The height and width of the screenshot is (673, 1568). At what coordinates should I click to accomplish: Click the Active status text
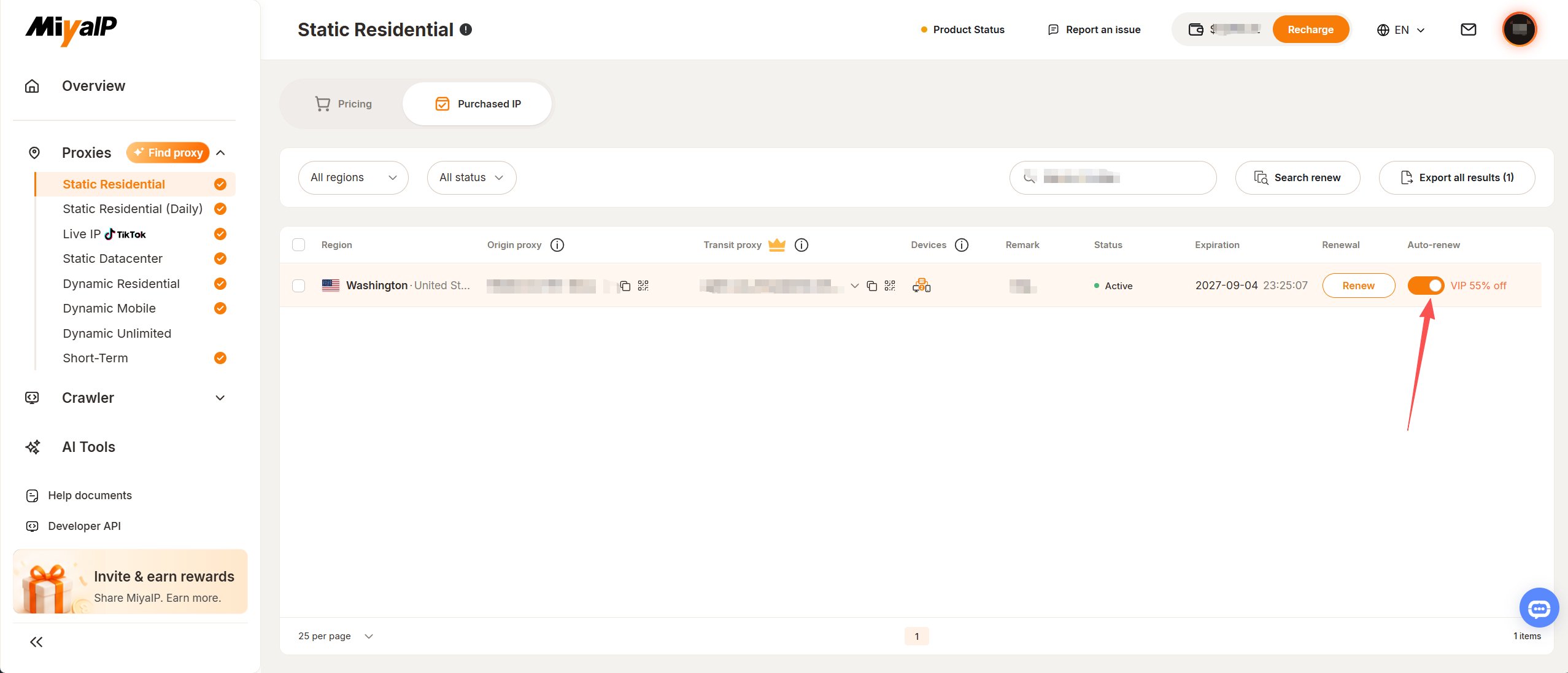(x=1118, y=286)
